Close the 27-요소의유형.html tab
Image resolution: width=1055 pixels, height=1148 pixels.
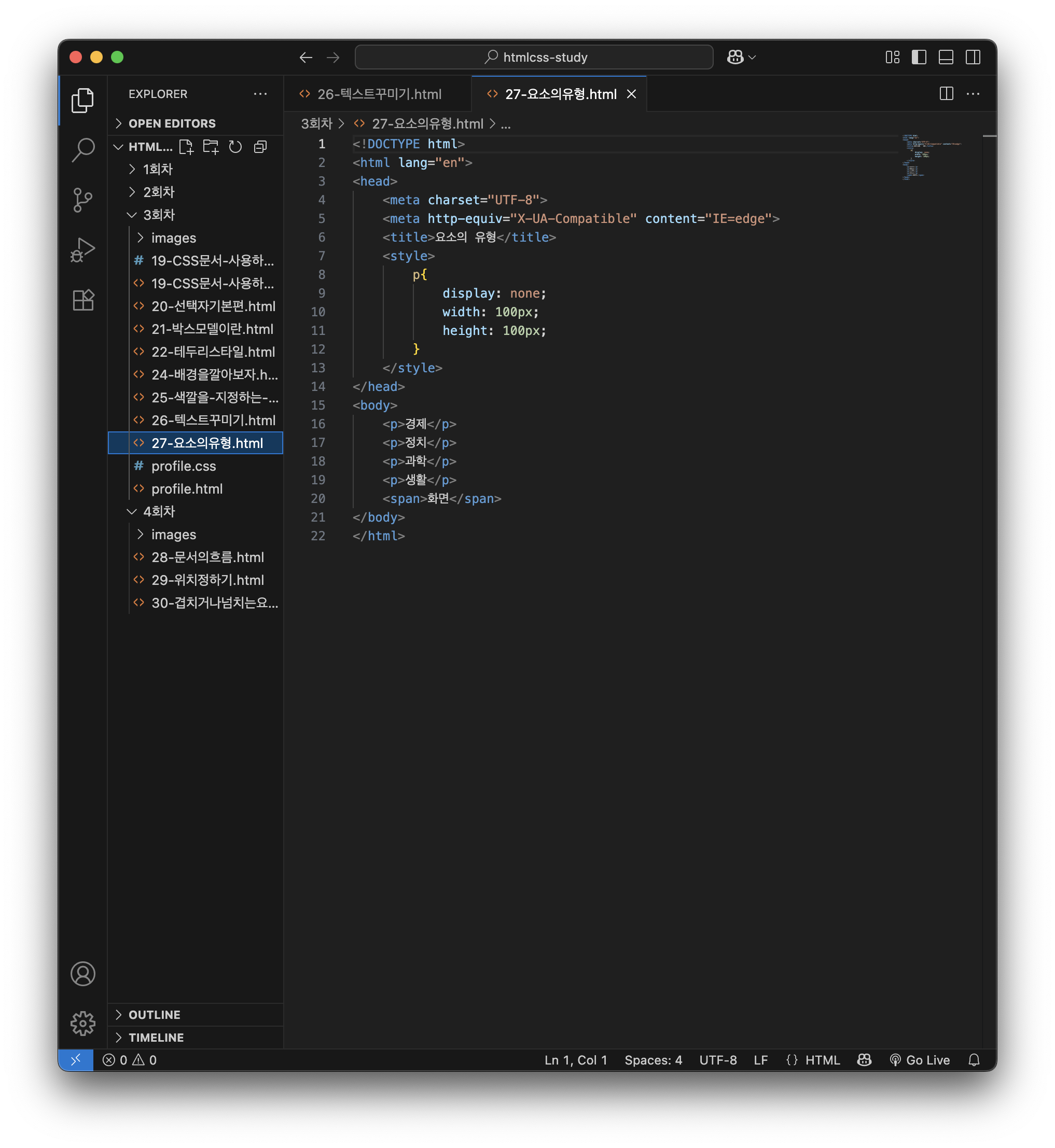(631, 94)
